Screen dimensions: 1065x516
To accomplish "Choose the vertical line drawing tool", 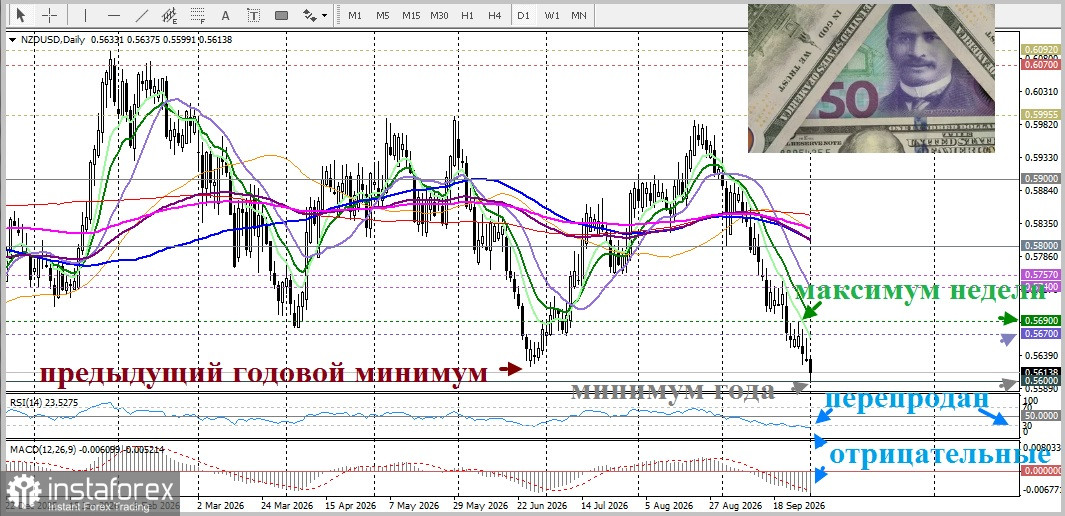I will (85, 14).
